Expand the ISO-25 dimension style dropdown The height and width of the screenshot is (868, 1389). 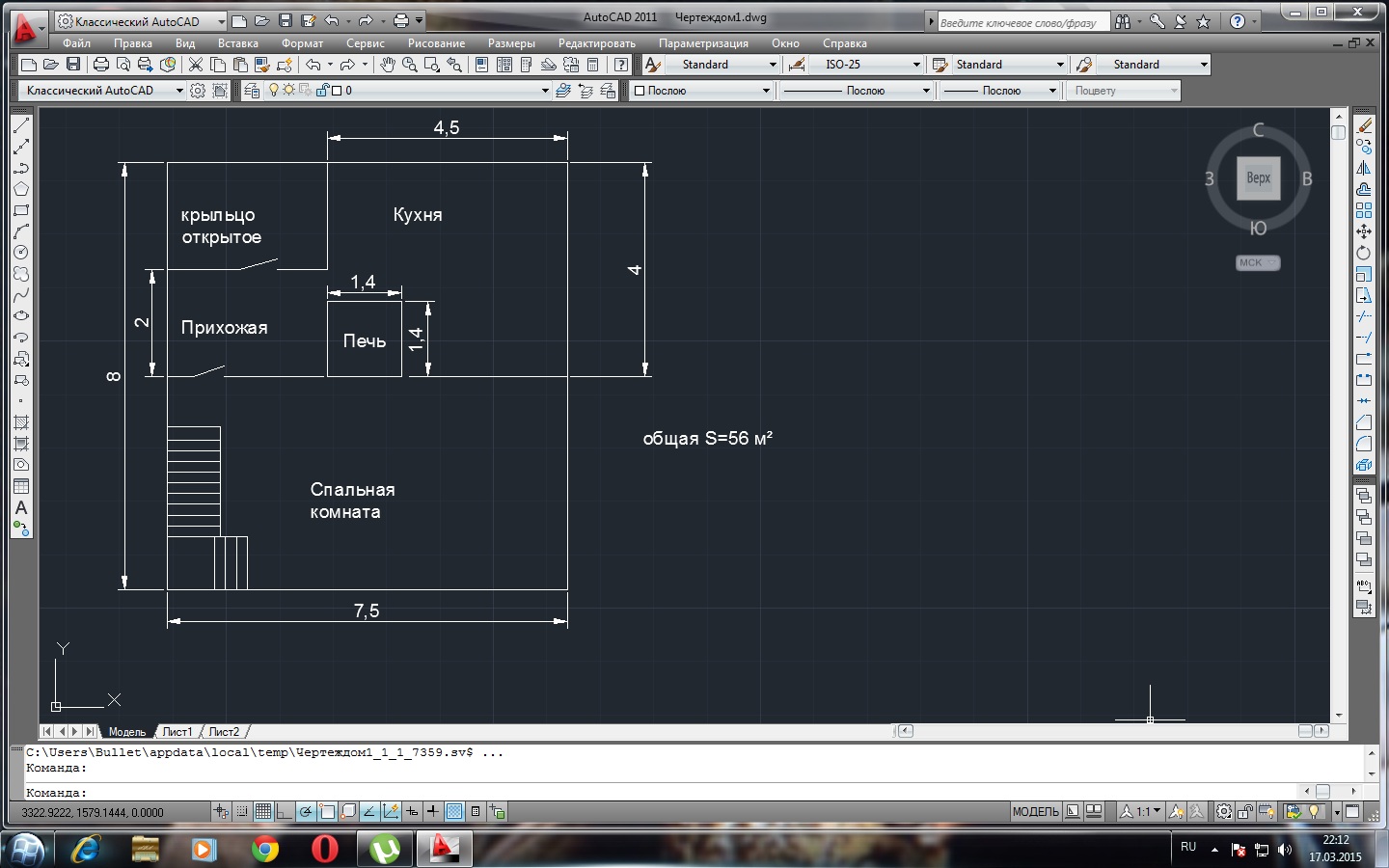click(915, 65)
